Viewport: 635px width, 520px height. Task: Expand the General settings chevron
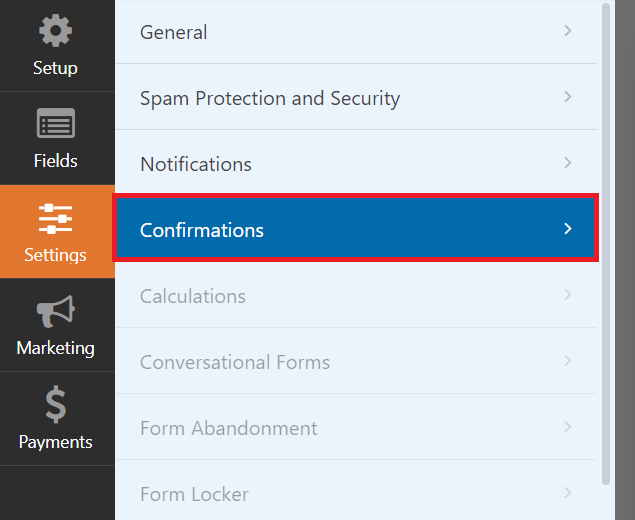pos(568,31)
